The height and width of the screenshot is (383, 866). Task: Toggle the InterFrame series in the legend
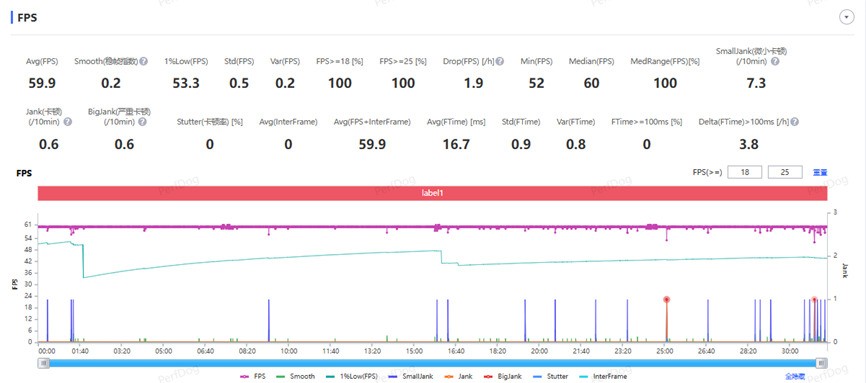pos(602,376)
